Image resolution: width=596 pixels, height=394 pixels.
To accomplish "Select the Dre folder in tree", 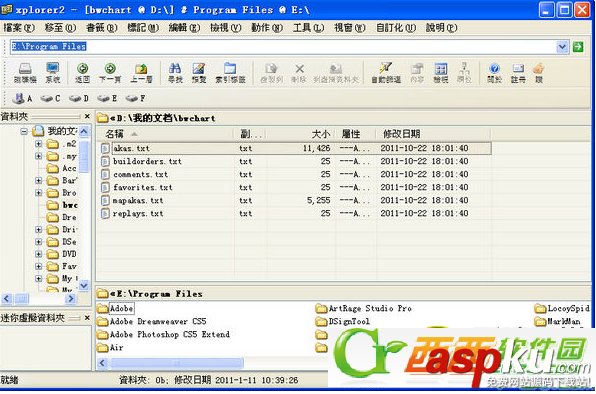I will click(62, 217).
